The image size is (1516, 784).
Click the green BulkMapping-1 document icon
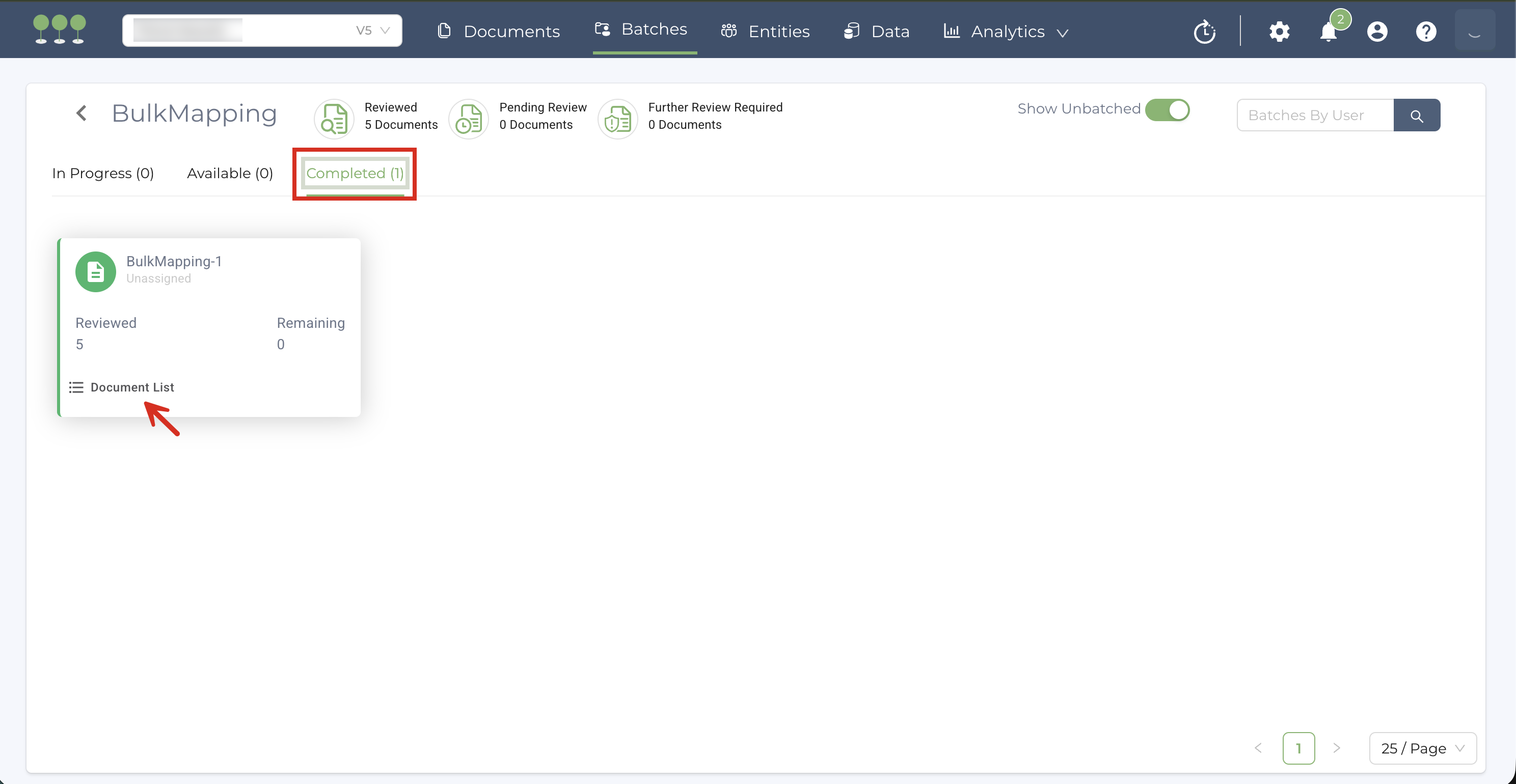click(x=95, y=272)
